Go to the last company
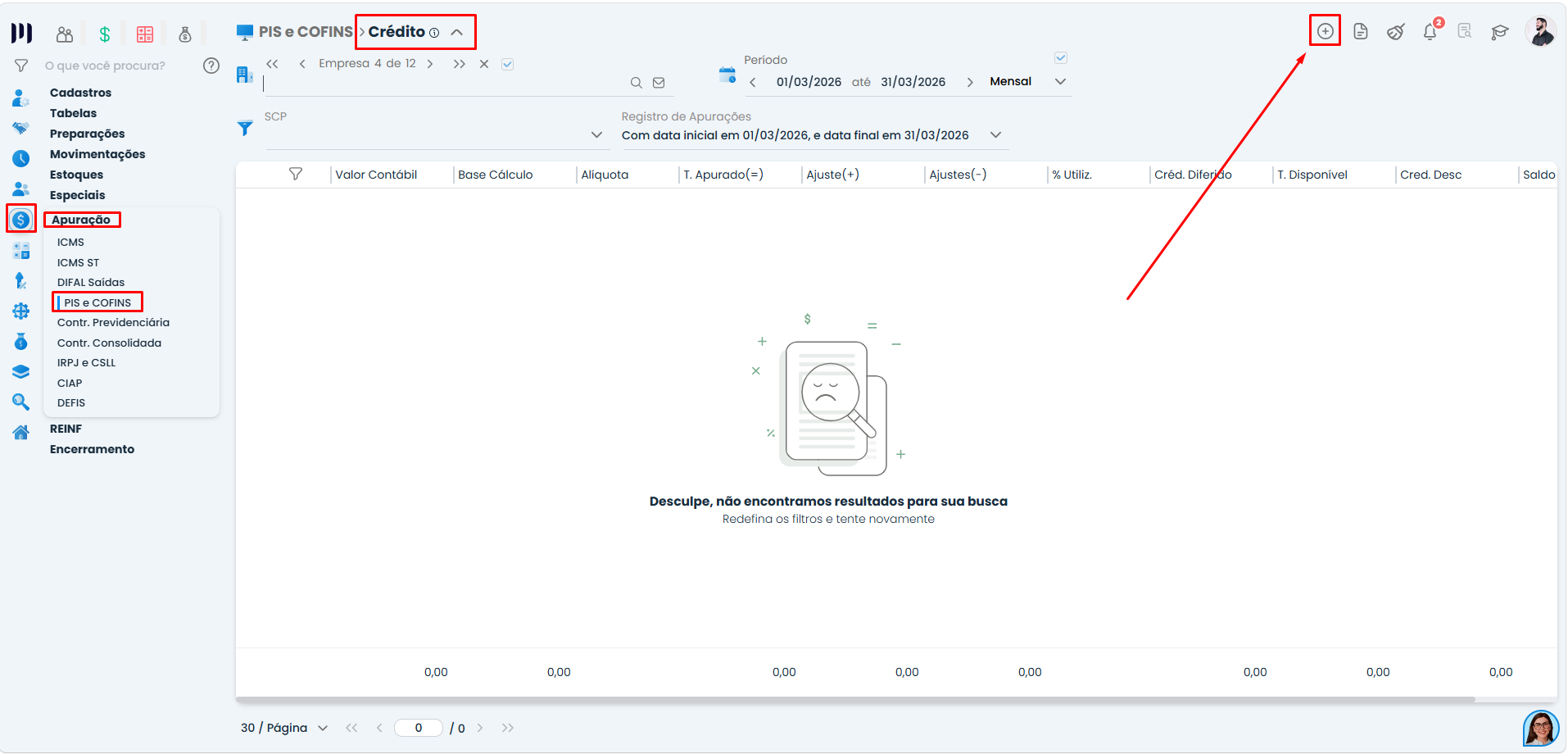The width and height of the screenshot is (1568, 754). [459, 63]
